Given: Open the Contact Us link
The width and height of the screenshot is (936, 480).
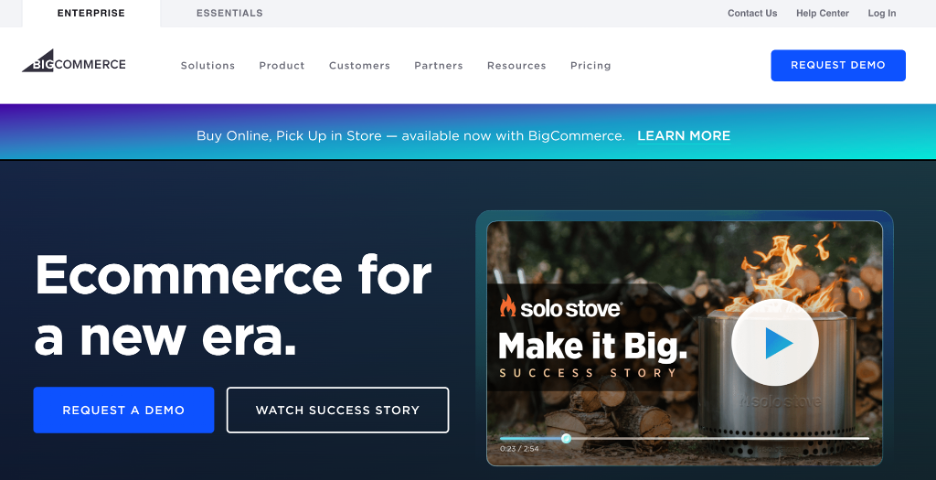Looking at the screenshot, I should (752, 13).
